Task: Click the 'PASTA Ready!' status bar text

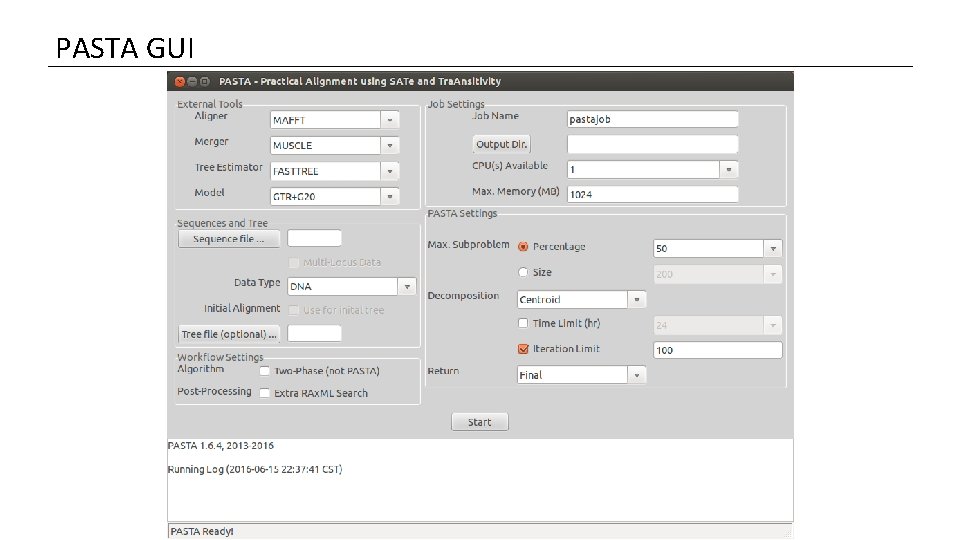Action: pyautogui.click(x=201, y=531)
